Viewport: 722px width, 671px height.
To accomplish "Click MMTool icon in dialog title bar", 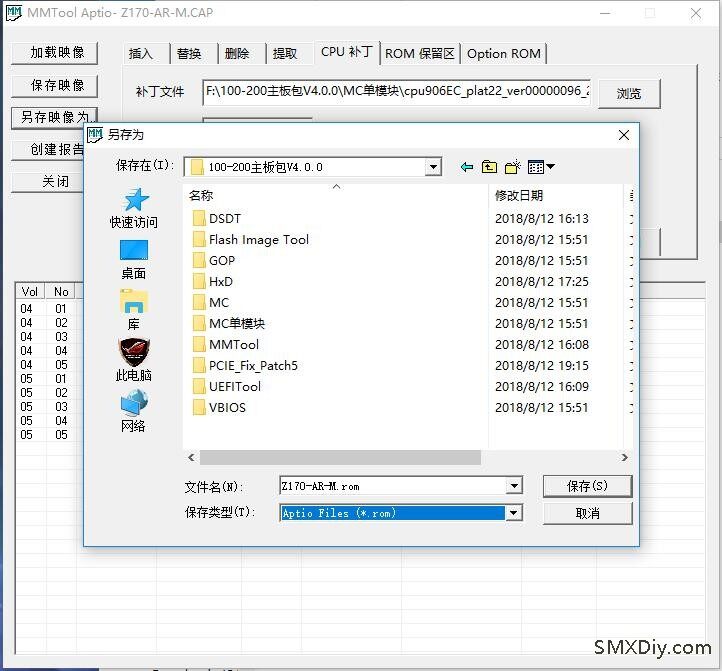I will coord(94,135).
